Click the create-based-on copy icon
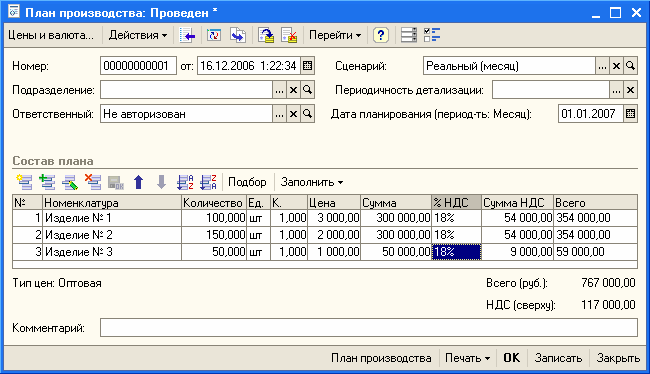The image size is (650, 374). 238,35
